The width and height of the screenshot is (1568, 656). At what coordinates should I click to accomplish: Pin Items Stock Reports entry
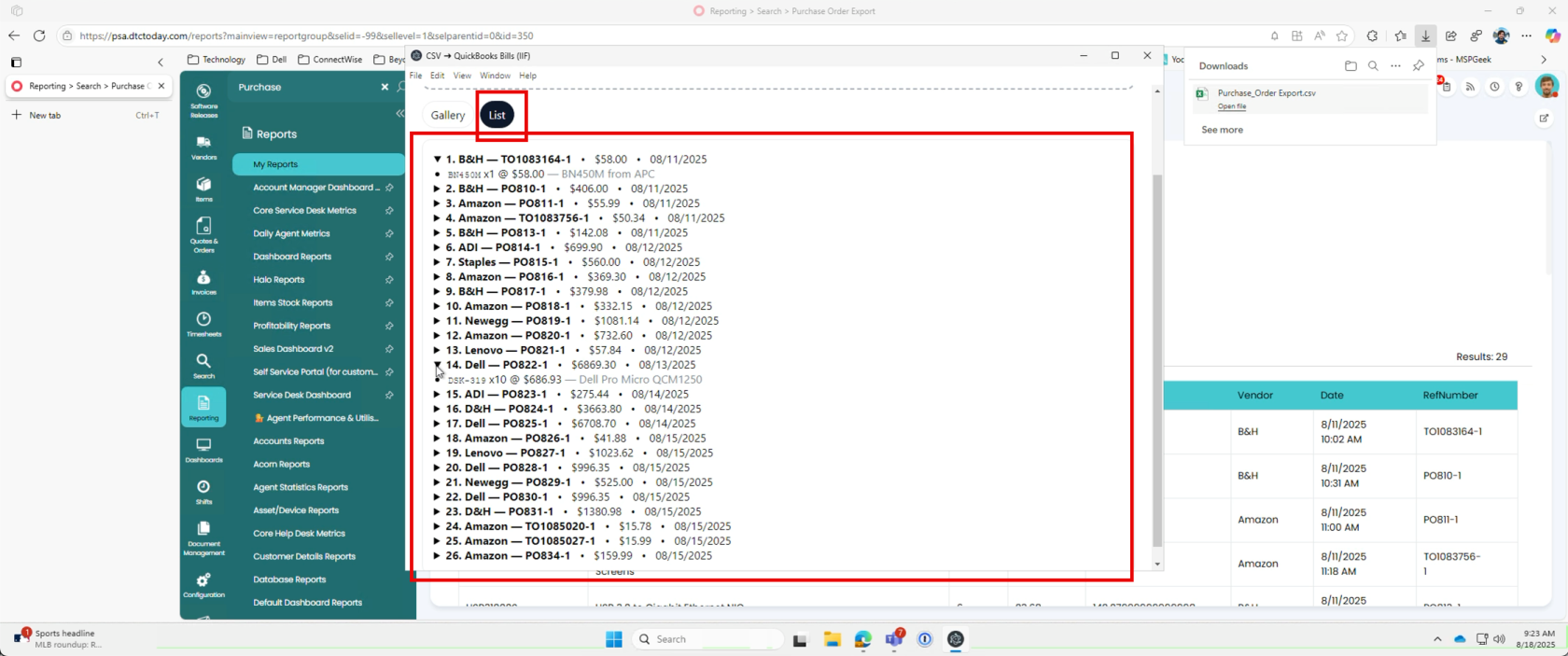click(389, 302)
